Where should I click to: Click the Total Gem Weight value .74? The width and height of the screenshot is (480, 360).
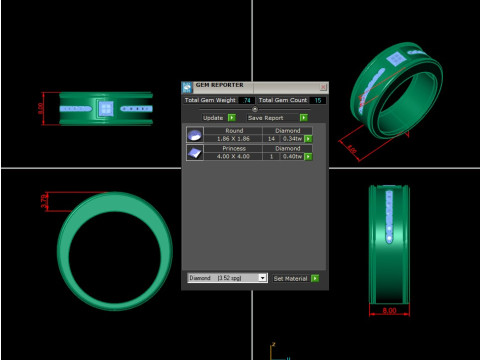247,100
